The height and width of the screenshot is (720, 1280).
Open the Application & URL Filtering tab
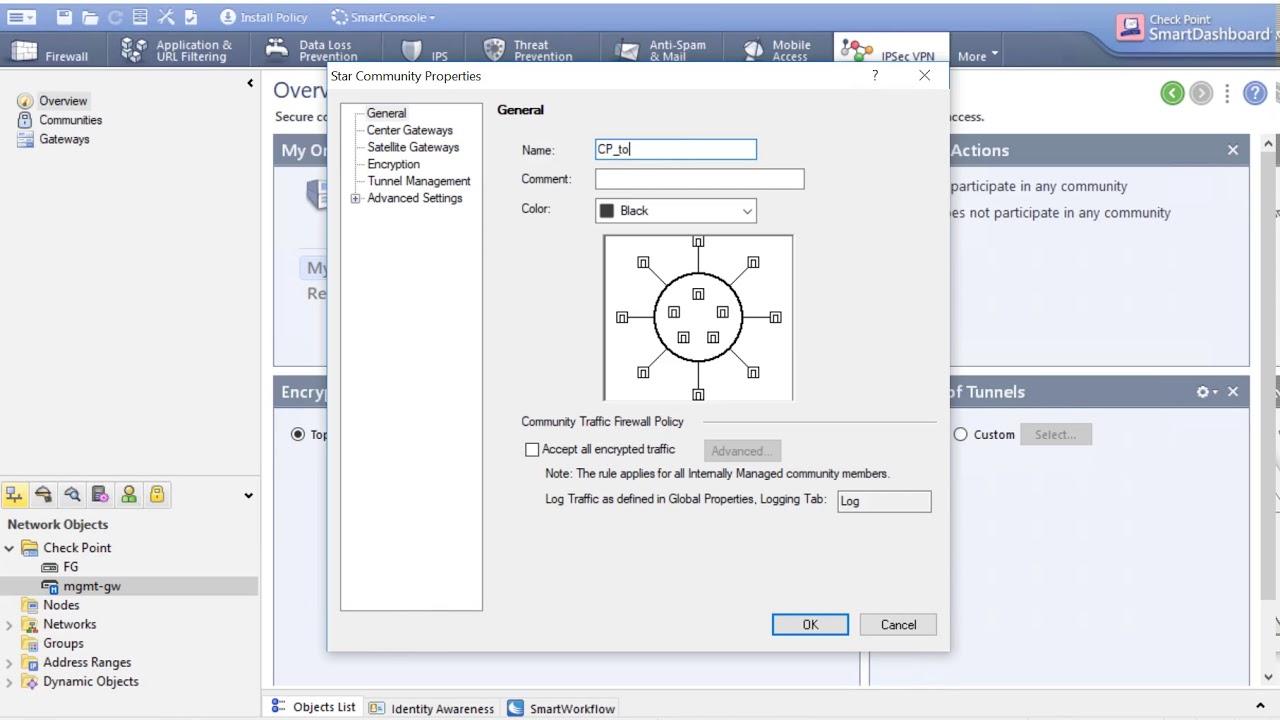[x=177, y=50]
